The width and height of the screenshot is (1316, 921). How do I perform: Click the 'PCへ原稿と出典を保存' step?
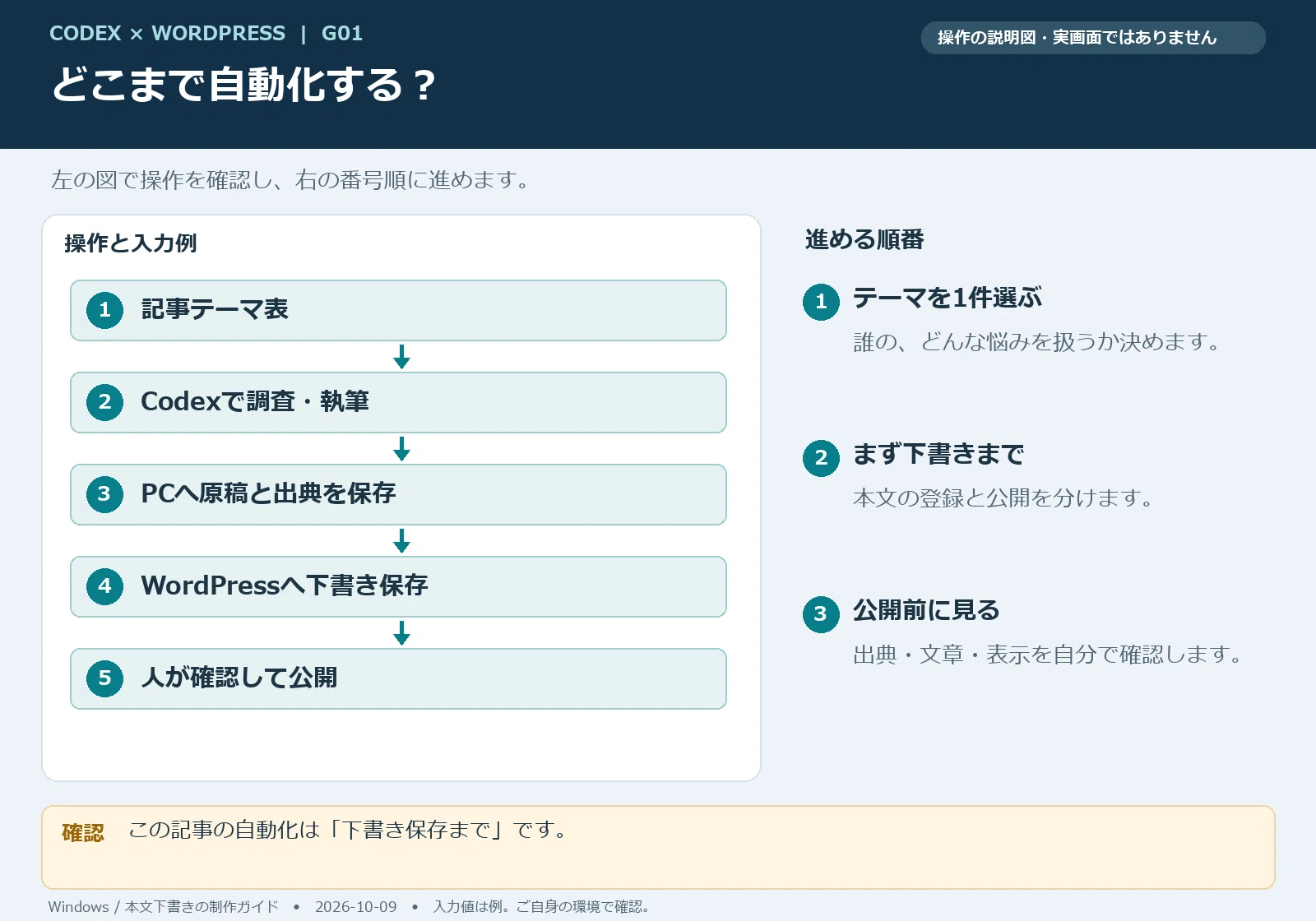[398, 494]
